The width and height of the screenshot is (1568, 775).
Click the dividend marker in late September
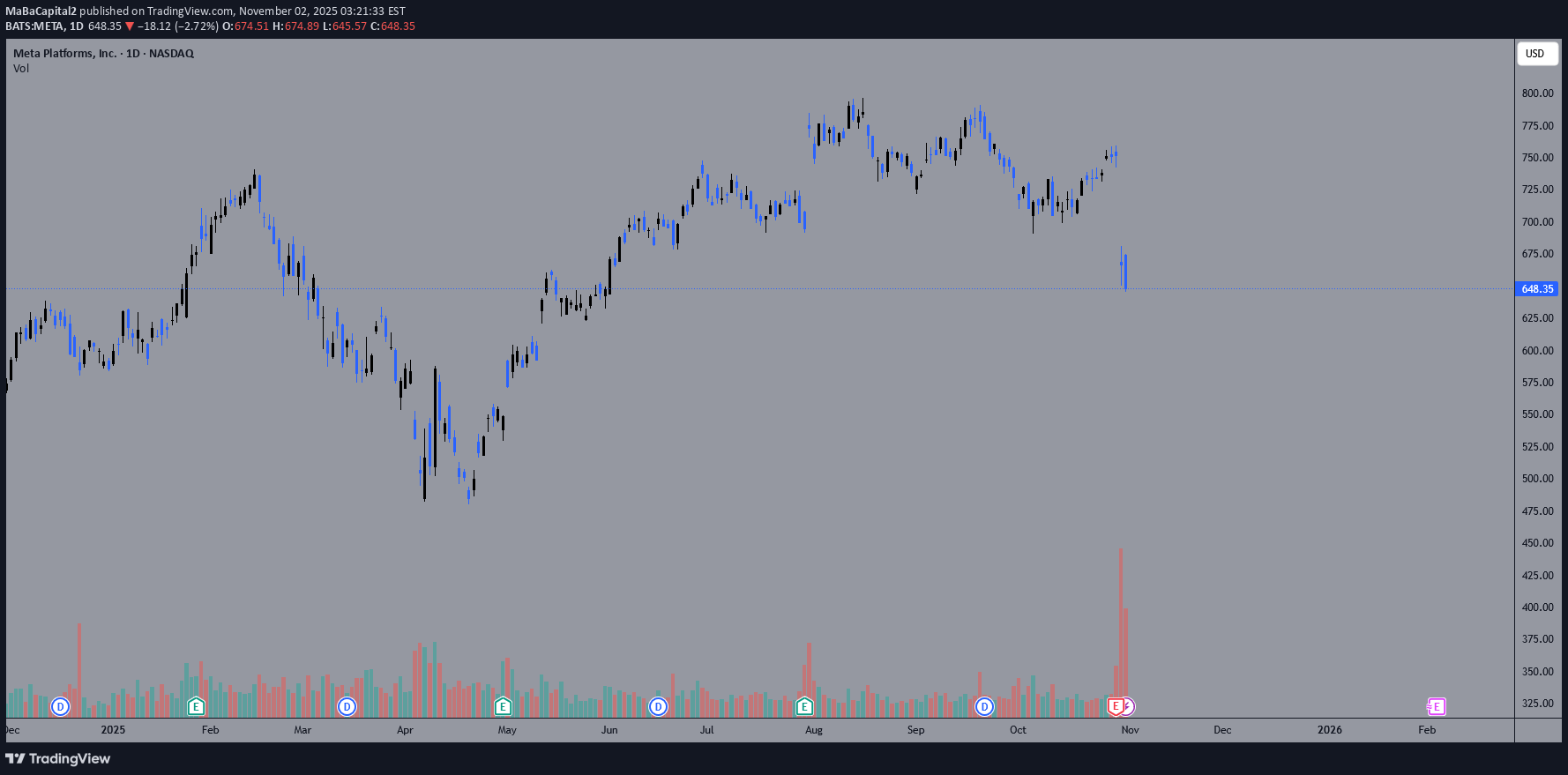(984, 706)
